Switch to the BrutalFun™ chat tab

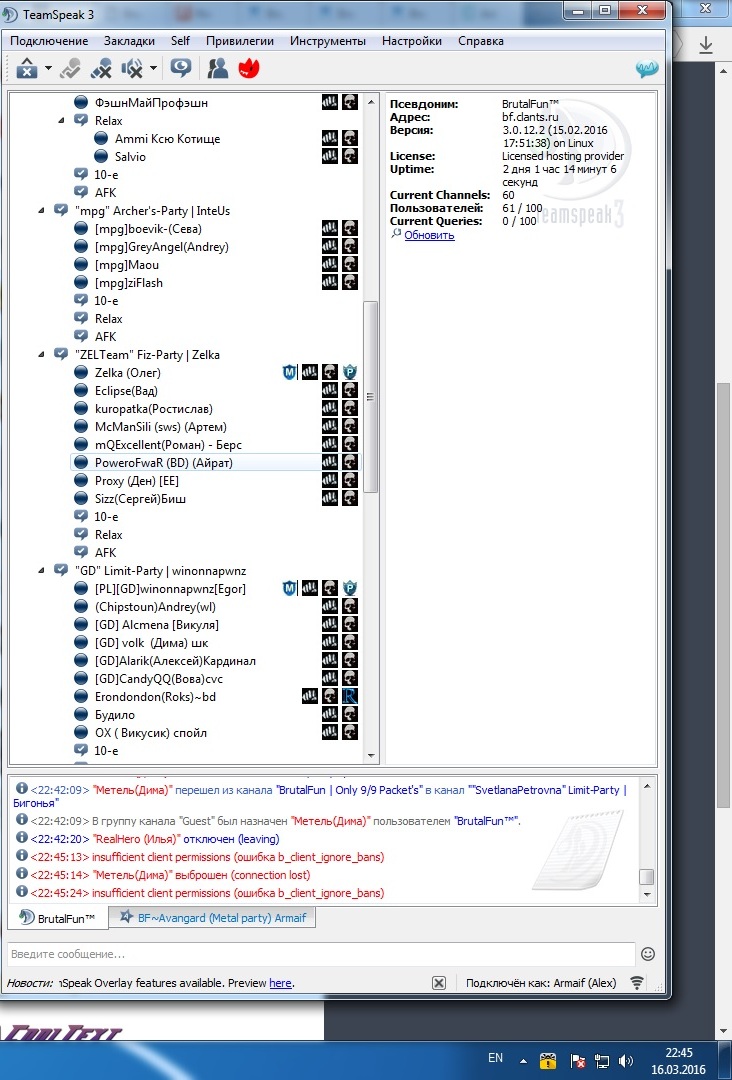point(58,918)
